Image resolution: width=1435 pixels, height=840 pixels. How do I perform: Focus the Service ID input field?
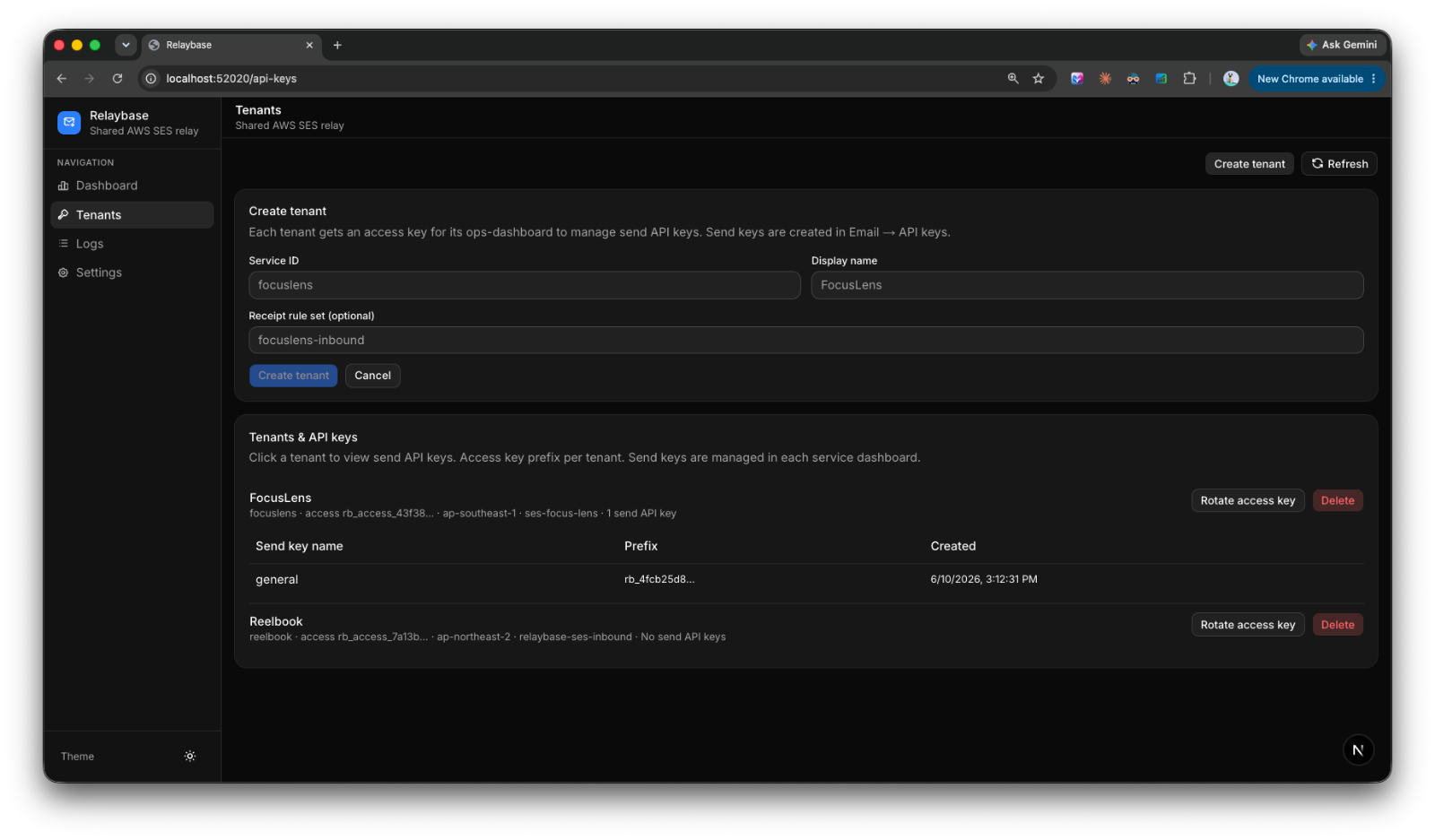[x=525, y=285]
